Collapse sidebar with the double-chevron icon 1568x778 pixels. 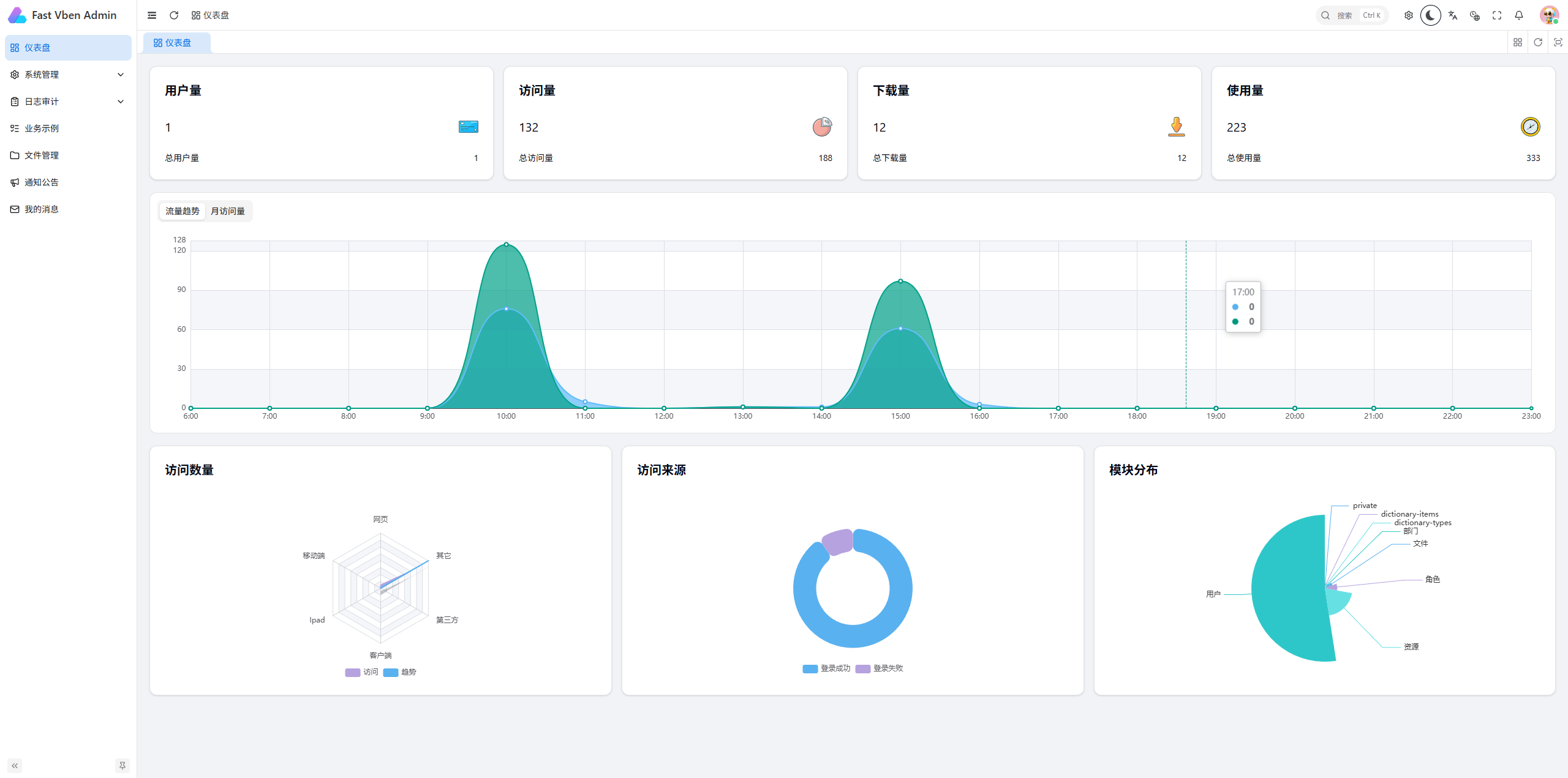(15, 765)
